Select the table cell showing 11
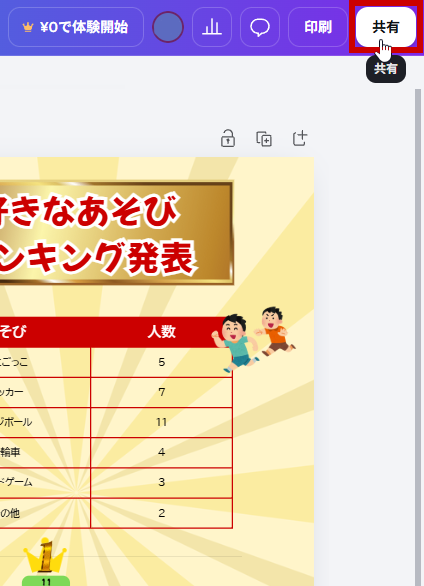 [x=161, y=422]
